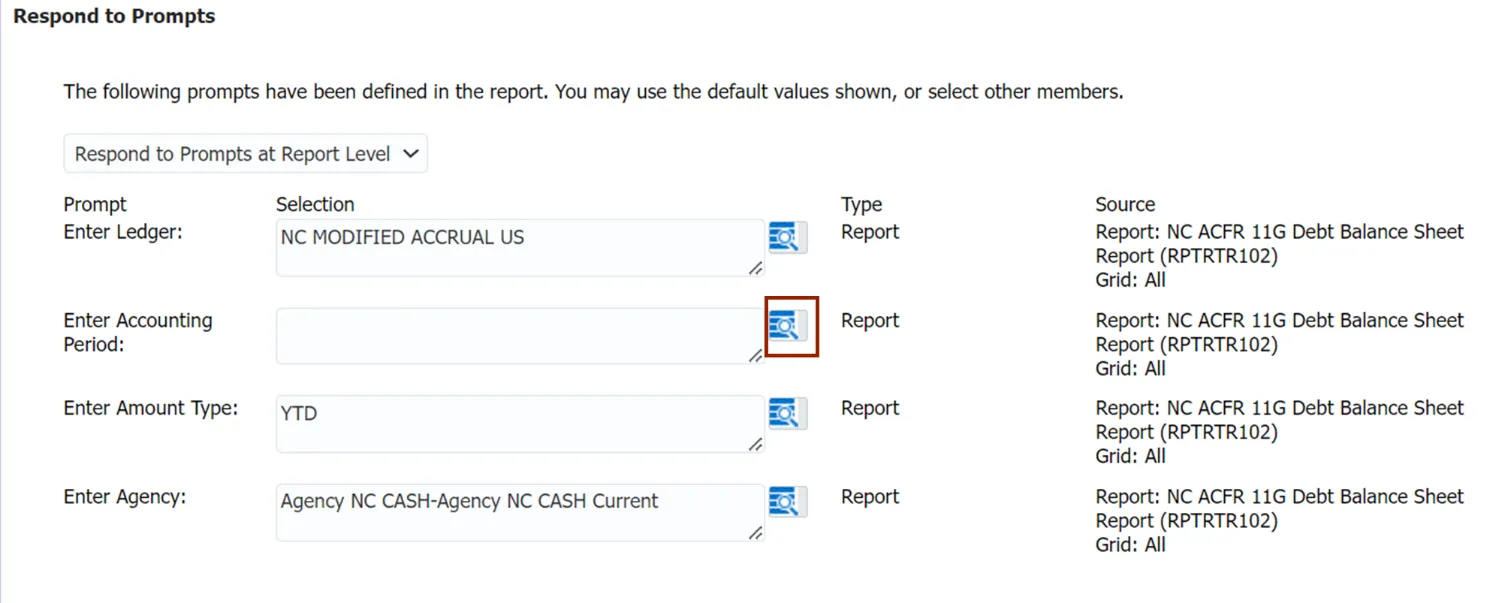Grab resize handle of Agency text box

point(755,533)
